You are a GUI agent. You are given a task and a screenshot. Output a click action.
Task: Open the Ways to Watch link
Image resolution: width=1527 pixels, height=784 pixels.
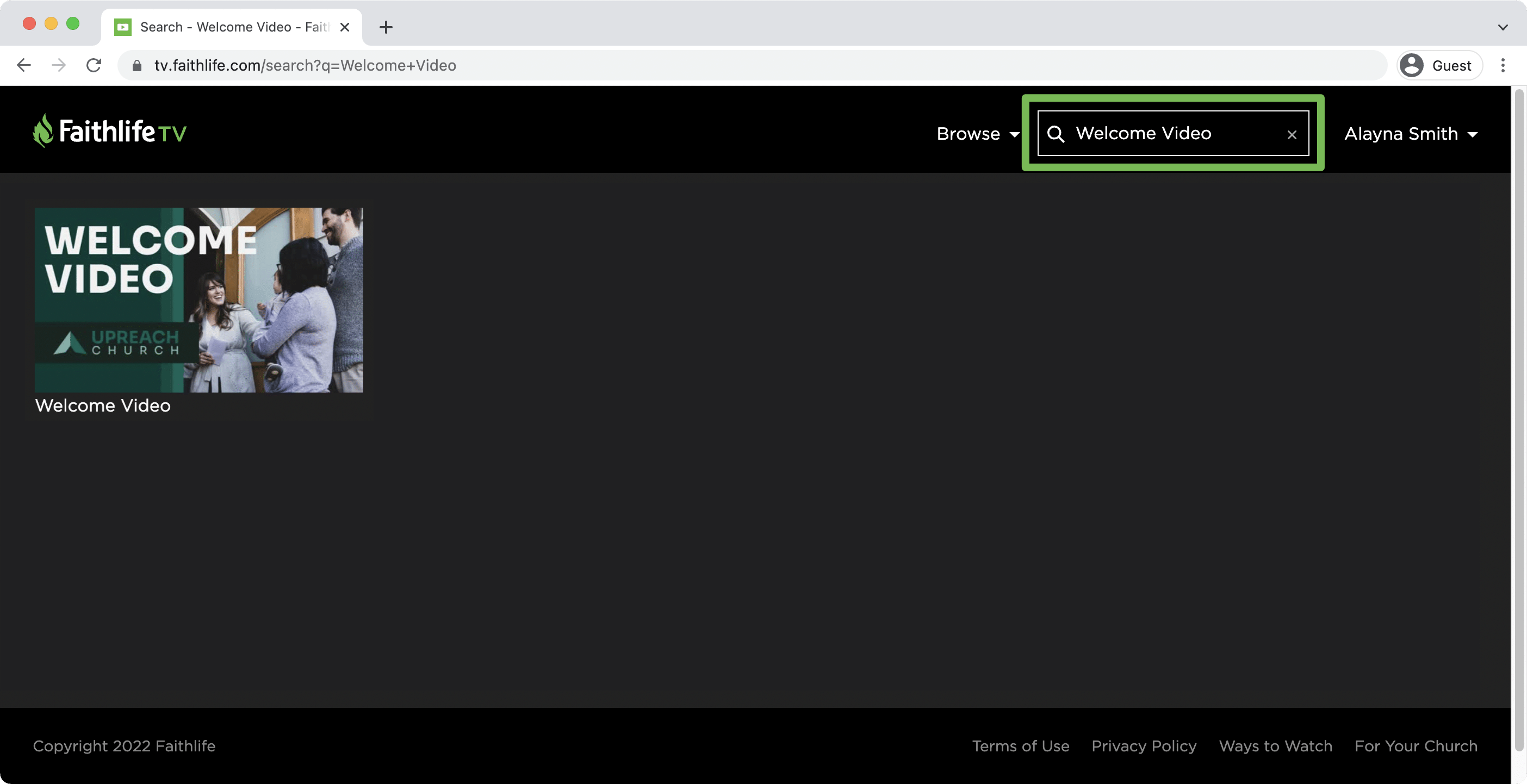1275,746
